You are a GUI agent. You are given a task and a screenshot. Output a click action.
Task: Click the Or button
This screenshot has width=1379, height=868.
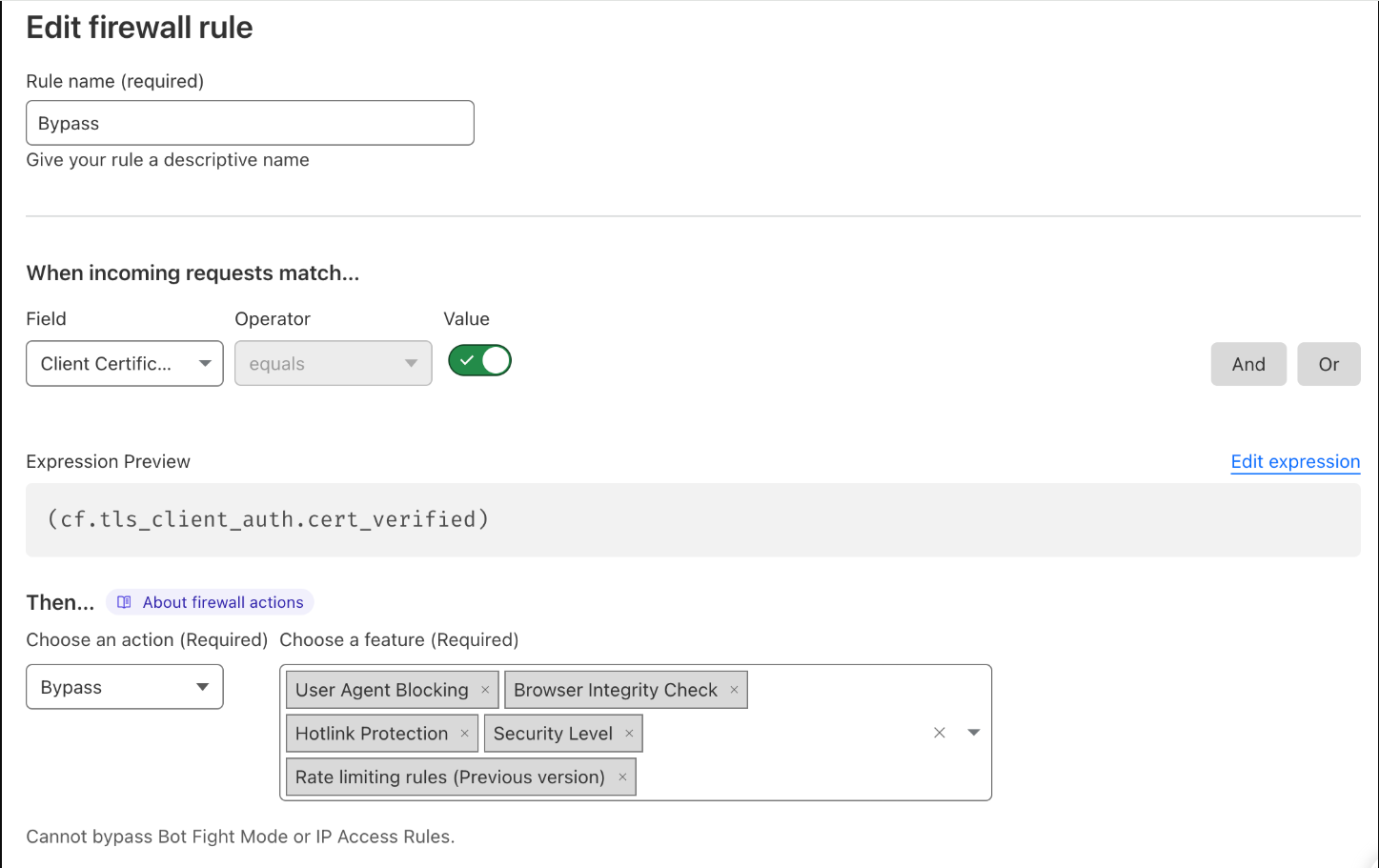coord(1328,364)
